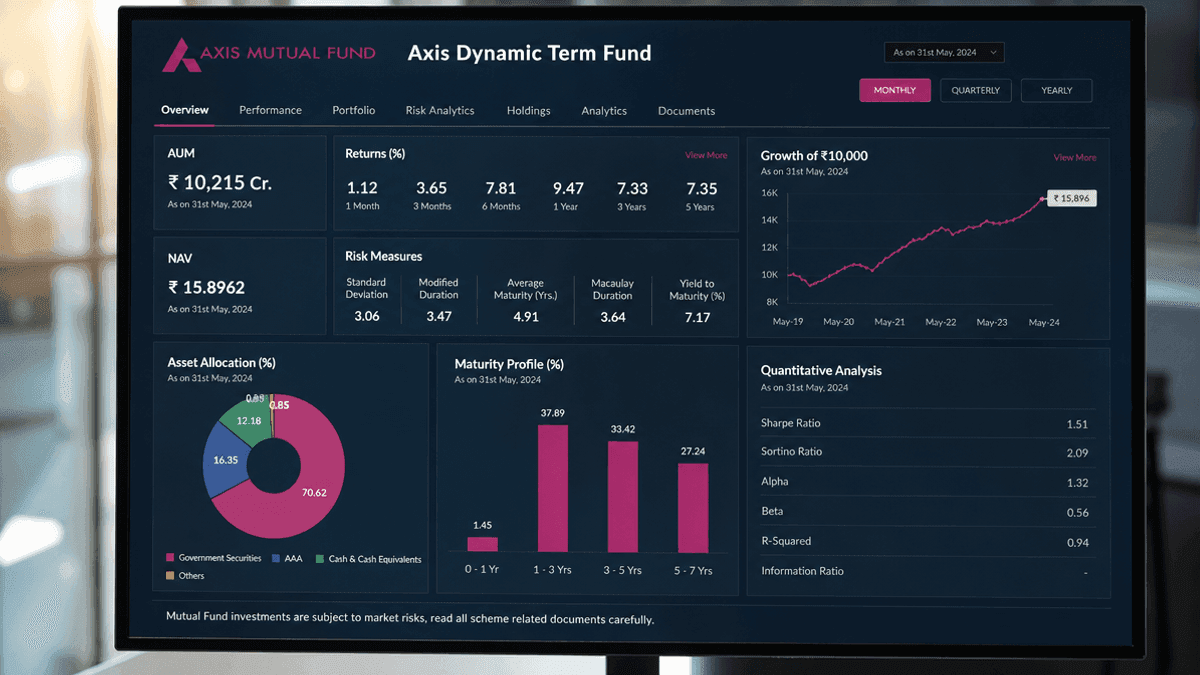This screenshot has height=675, width=1200.
Task: Open the Holdings tab
Action: [x=529, y=111]
